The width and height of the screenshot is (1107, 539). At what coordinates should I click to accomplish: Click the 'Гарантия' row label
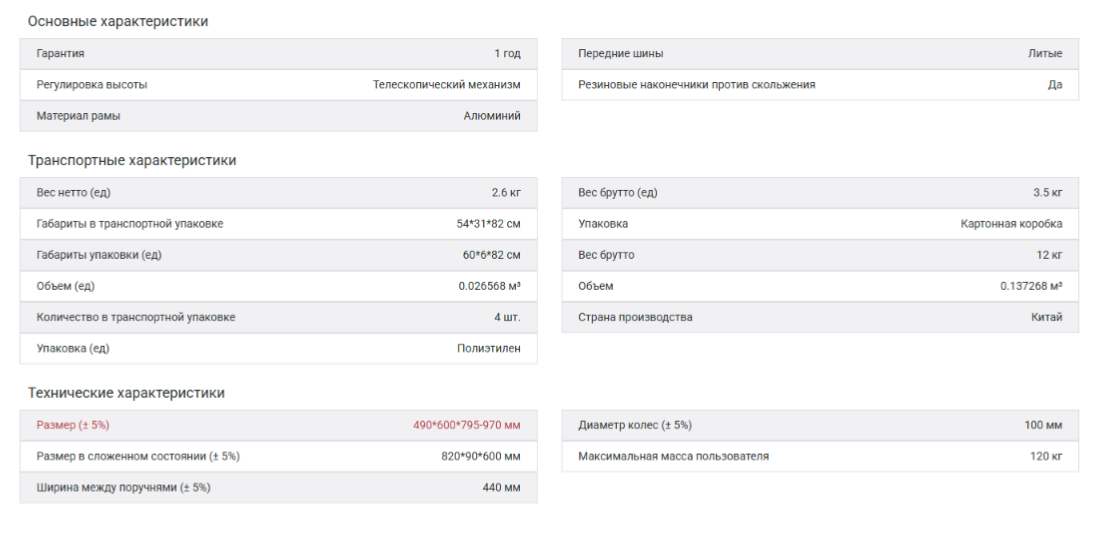click(x=60, y=54)
